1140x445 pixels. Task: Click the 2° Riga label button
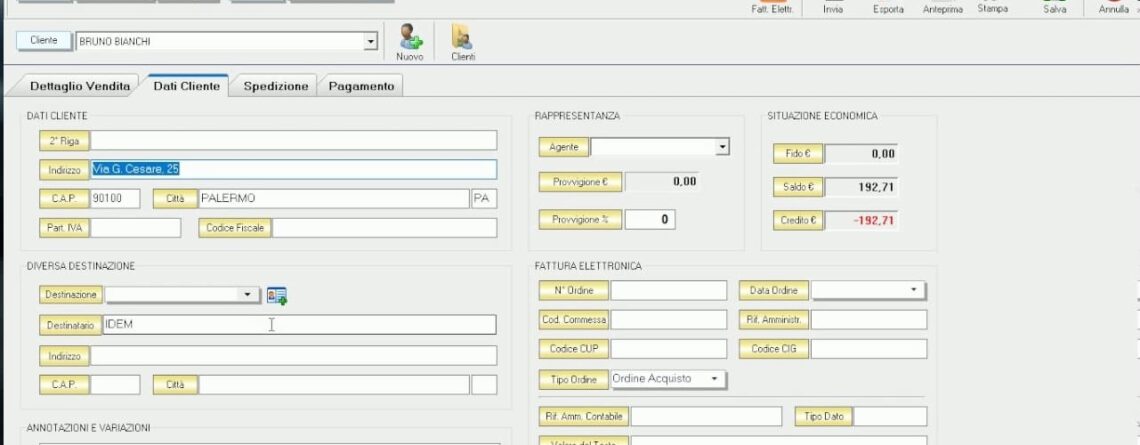(64, 140)
